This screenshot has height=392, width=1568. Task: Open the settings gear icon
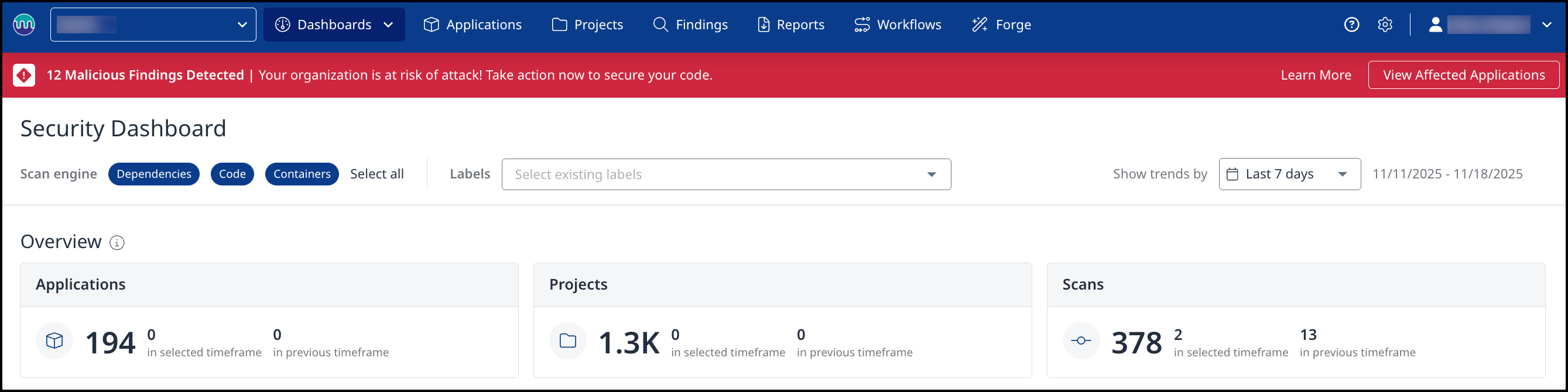(x=1385, y=25)
